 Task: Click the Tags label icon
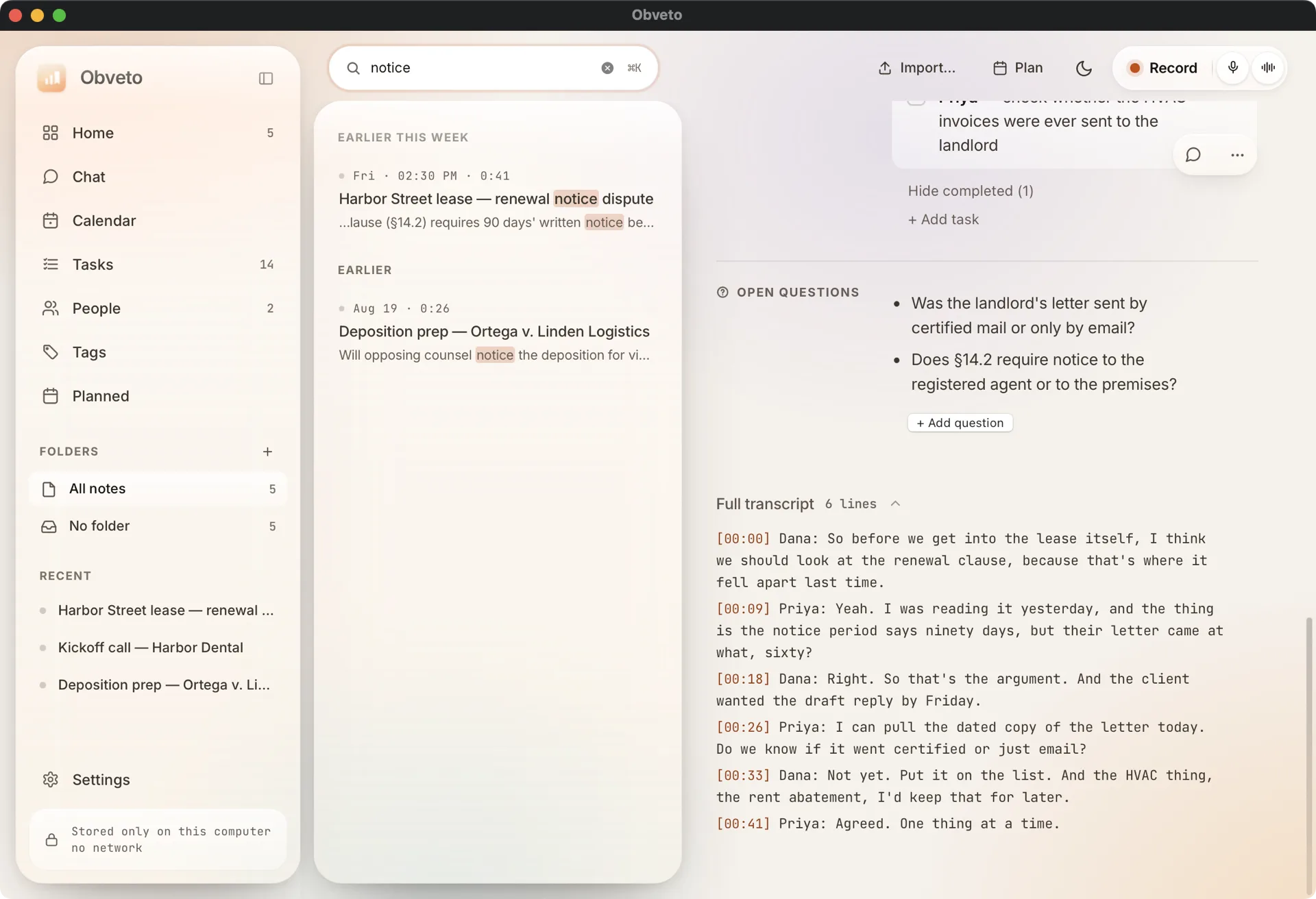pos(50,352)
